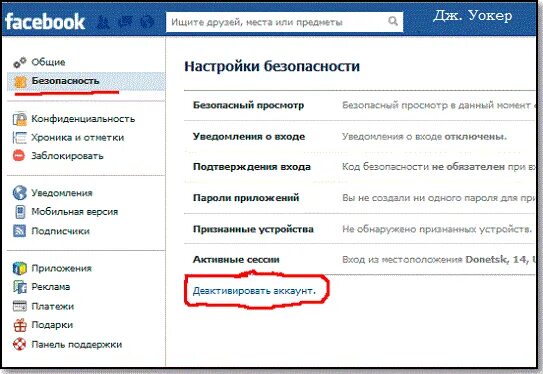543x374 pixels.
Task: Open notifications globe icon in header
Action: coord(147,22)
